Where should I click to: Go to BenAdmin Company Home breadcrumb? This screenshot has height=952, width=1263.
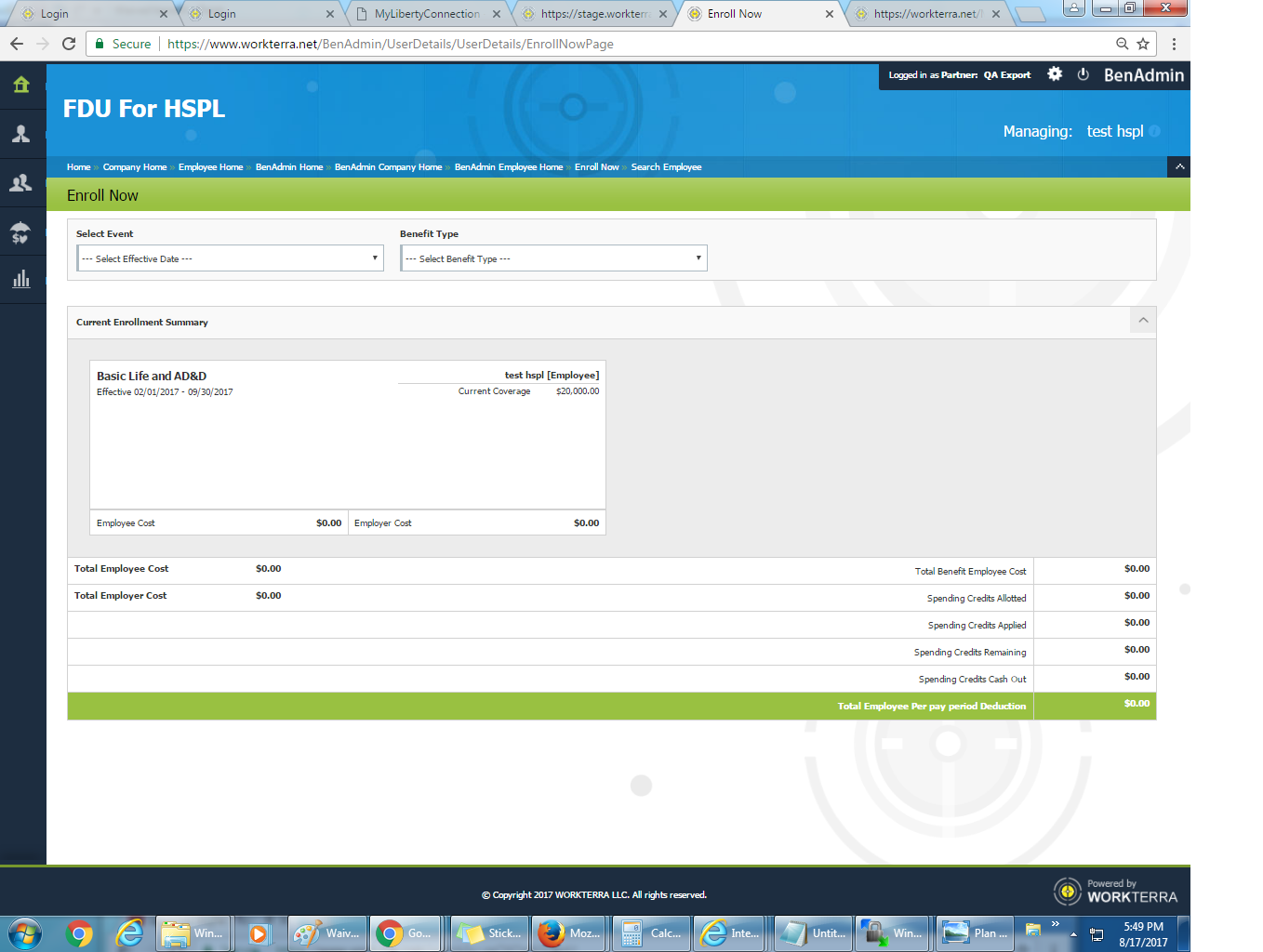388,167
